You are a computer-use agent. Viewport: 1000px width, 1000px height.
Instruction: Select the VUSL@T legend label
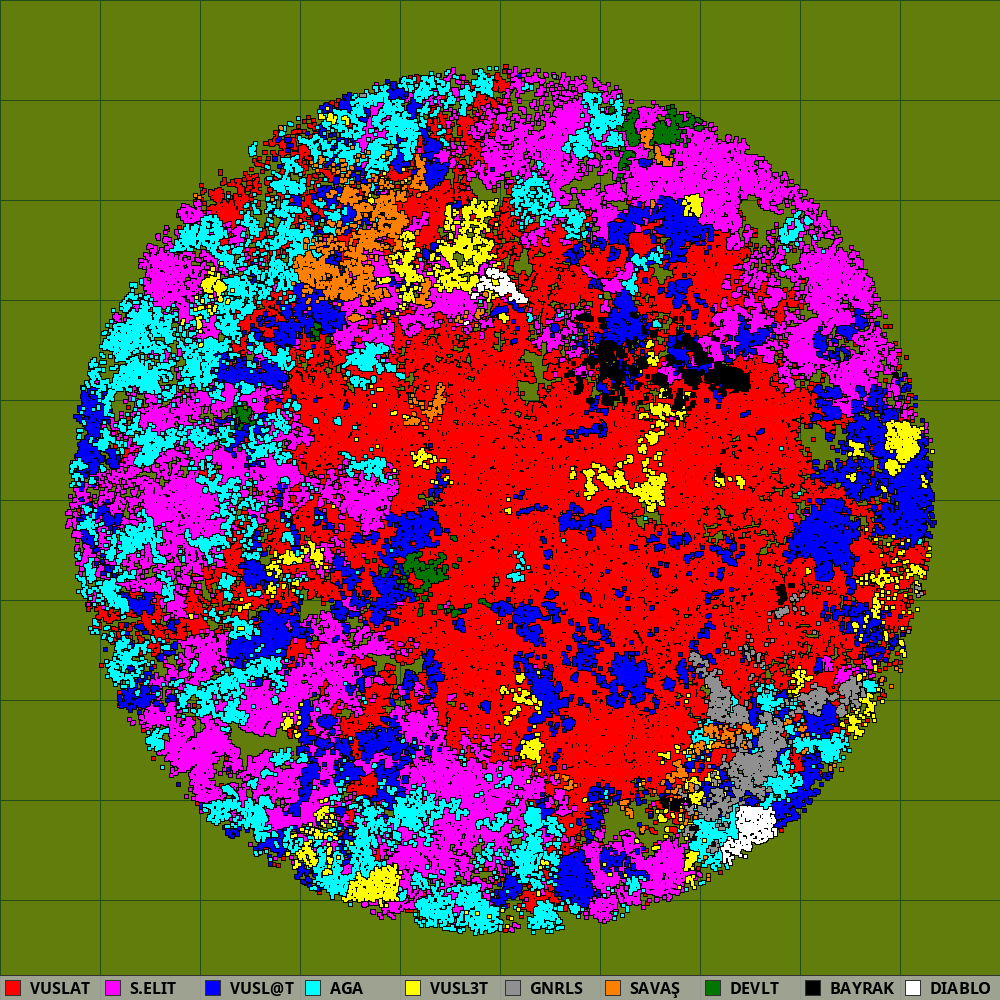pos(262,989)
